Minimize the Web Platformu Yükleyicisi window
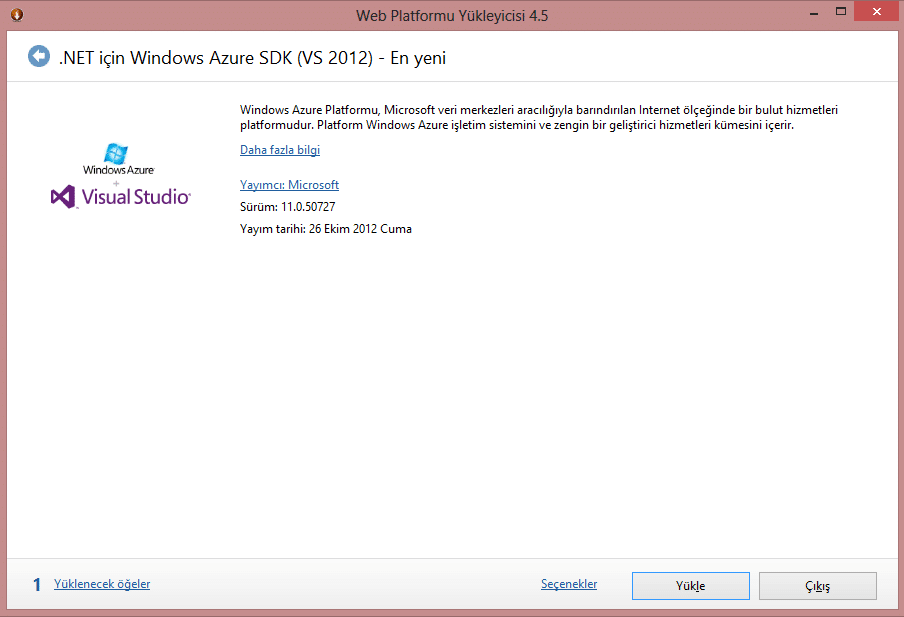 click(813, 12)
